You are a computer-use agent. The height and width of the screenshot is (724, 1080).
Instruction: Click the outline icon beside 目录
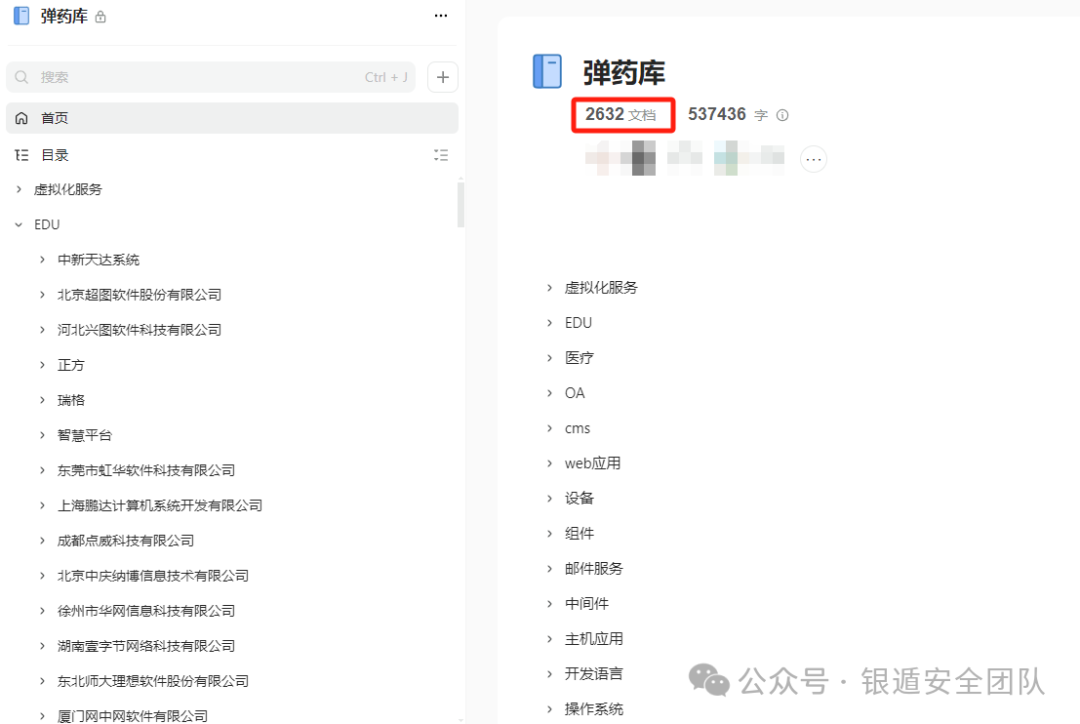click(22, 155)
